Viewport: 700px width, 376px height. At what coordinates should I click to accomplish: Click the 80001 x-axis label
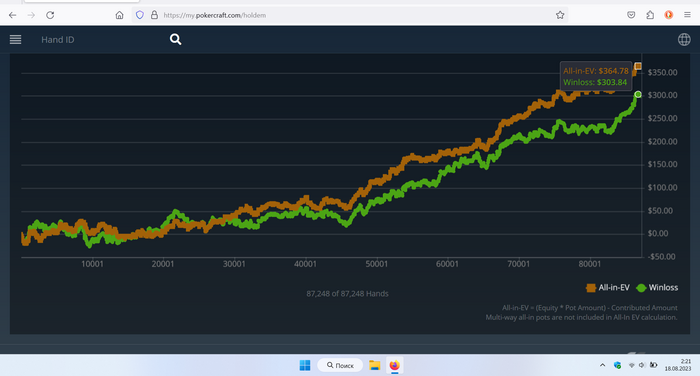tap(590, 264)
